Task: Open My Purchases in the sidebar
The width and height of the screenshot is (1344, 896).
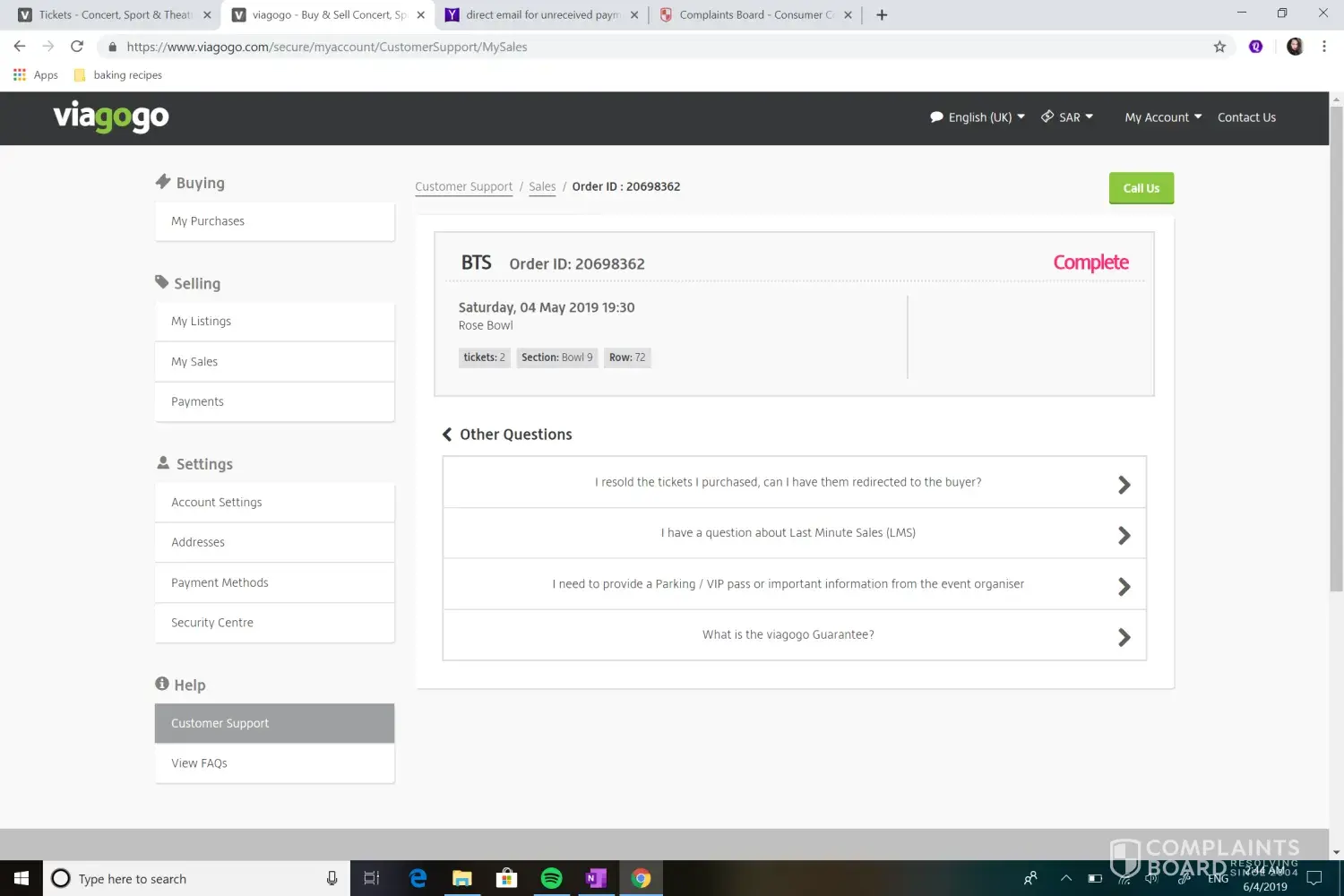Action: (x=274, y=221)
